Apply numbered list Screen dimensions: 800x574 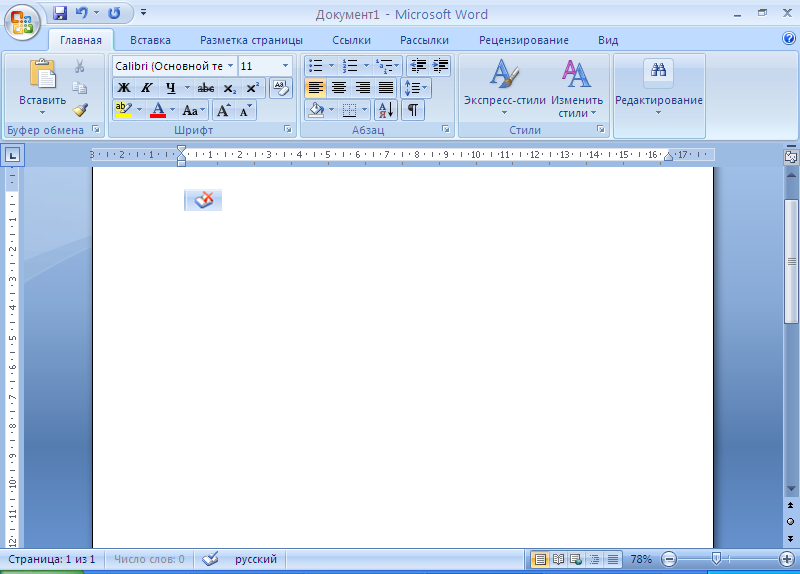(x=351, y=66)
